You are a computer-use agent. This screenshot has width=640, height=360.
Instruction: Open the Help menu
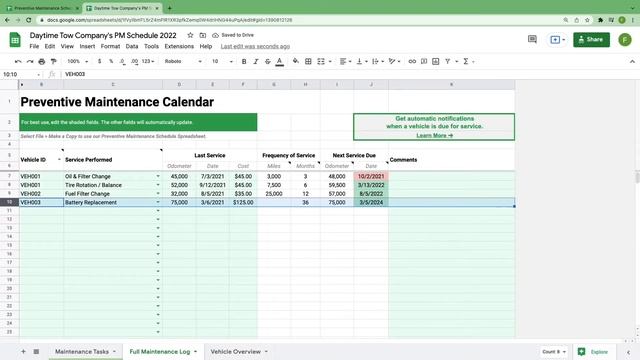206,47
